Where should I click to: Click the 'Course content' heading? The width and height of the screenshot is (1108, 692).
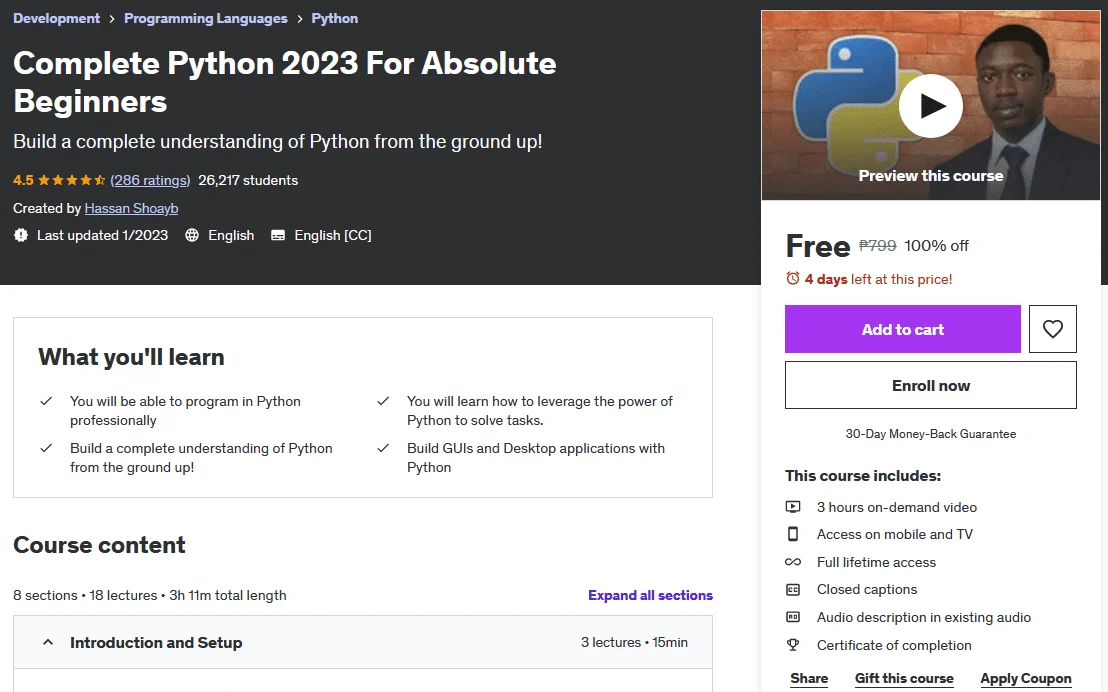(99, 545)
